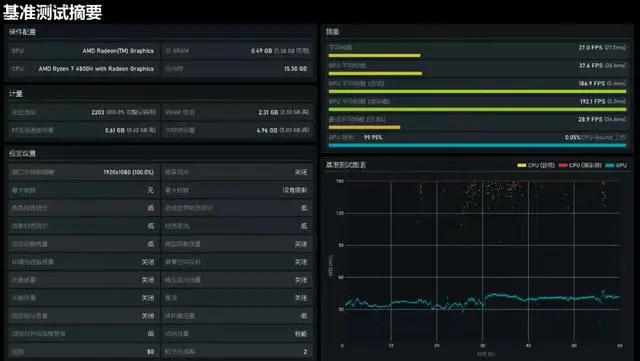Click the teal 99.95% GPU-bound bar

click(x=477, y=145)
